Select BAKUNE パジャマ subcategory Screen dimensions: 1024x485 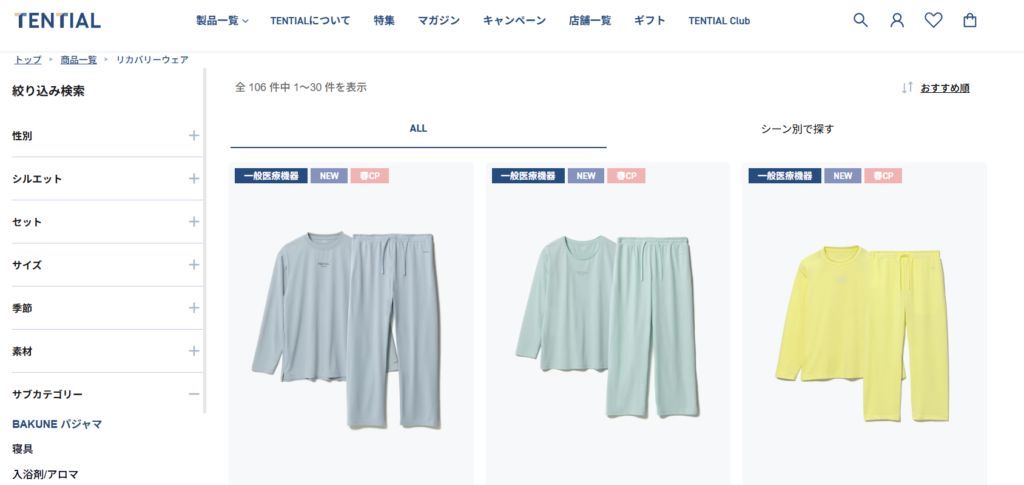click(57, 424)
